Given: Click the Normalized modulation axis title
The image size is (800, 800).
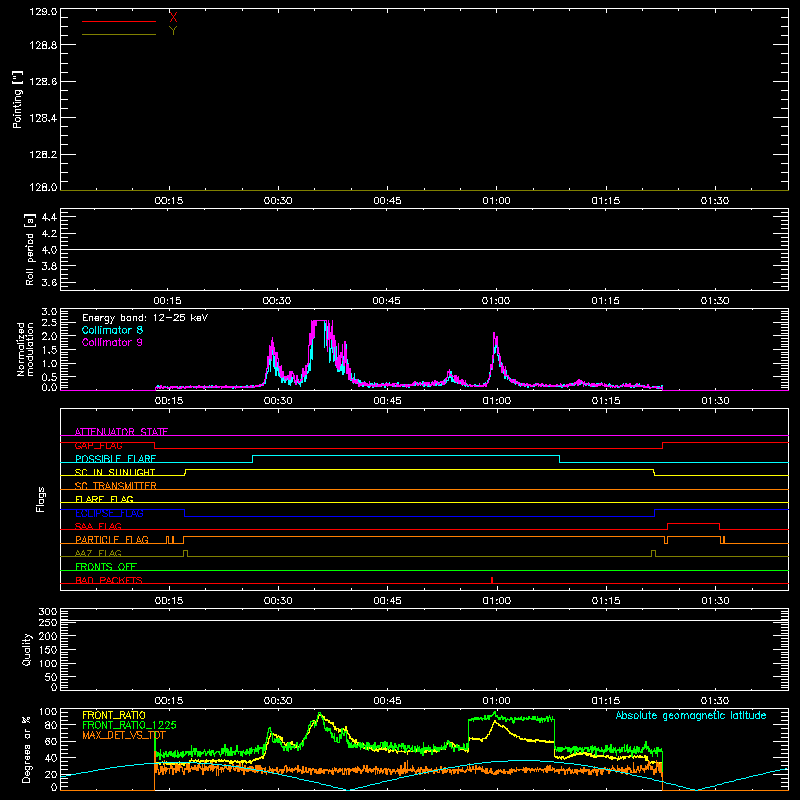Looking at the screenshot, I should pyautogui.click(x=25, y=349).
